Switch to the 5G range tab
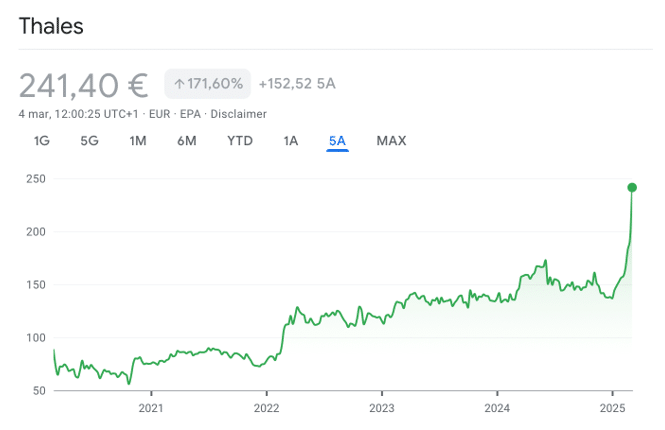 [89, 141]
